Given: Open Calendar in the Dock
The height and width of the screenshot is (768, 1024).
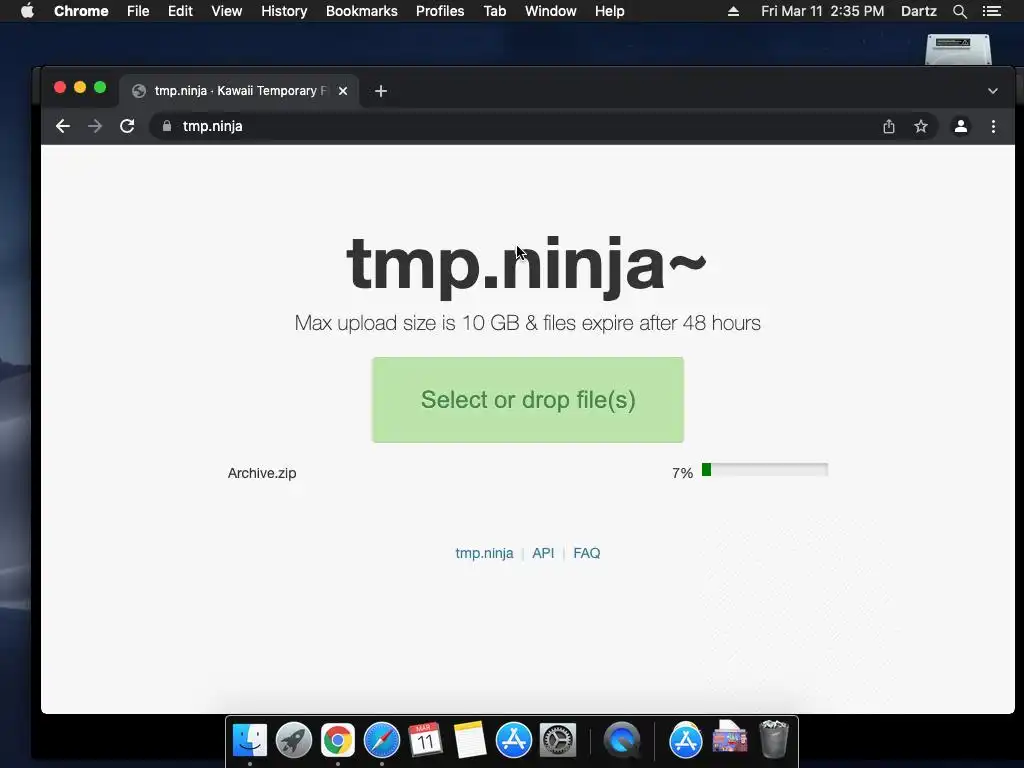Looking at the screenshot, I should (x=425, y=741).
